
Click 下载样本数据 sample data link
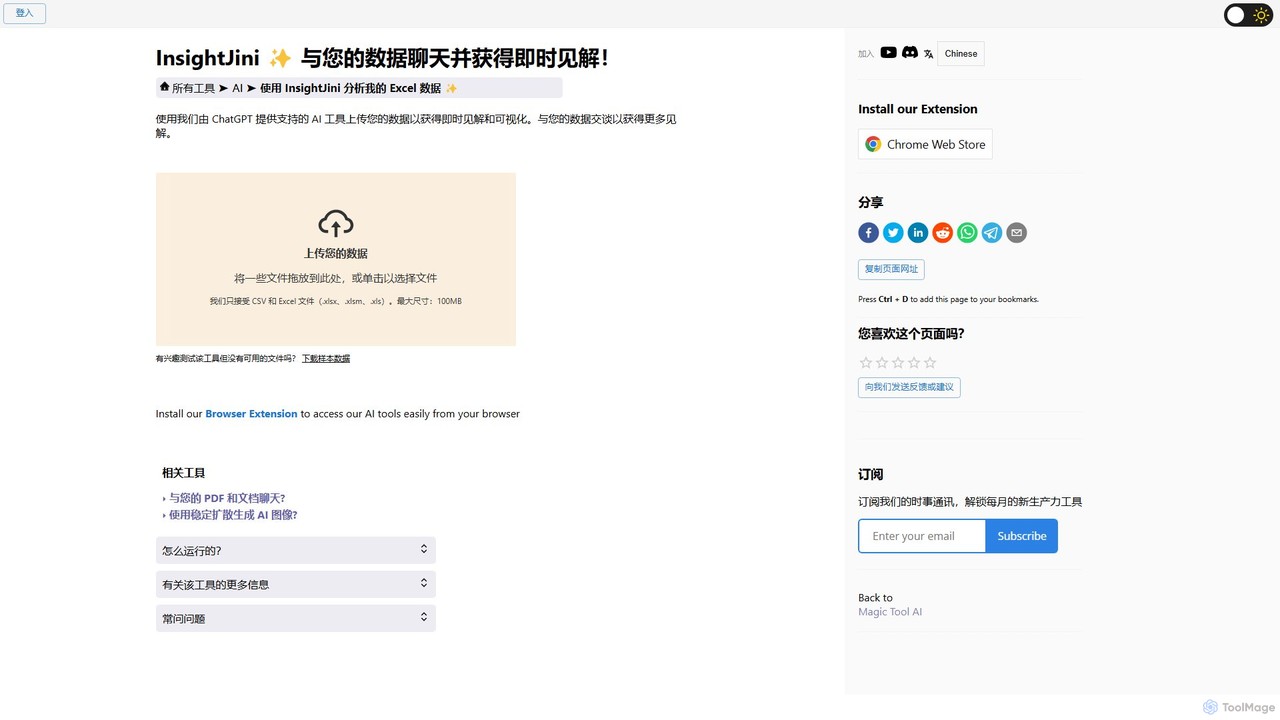(x=326, y=358)
